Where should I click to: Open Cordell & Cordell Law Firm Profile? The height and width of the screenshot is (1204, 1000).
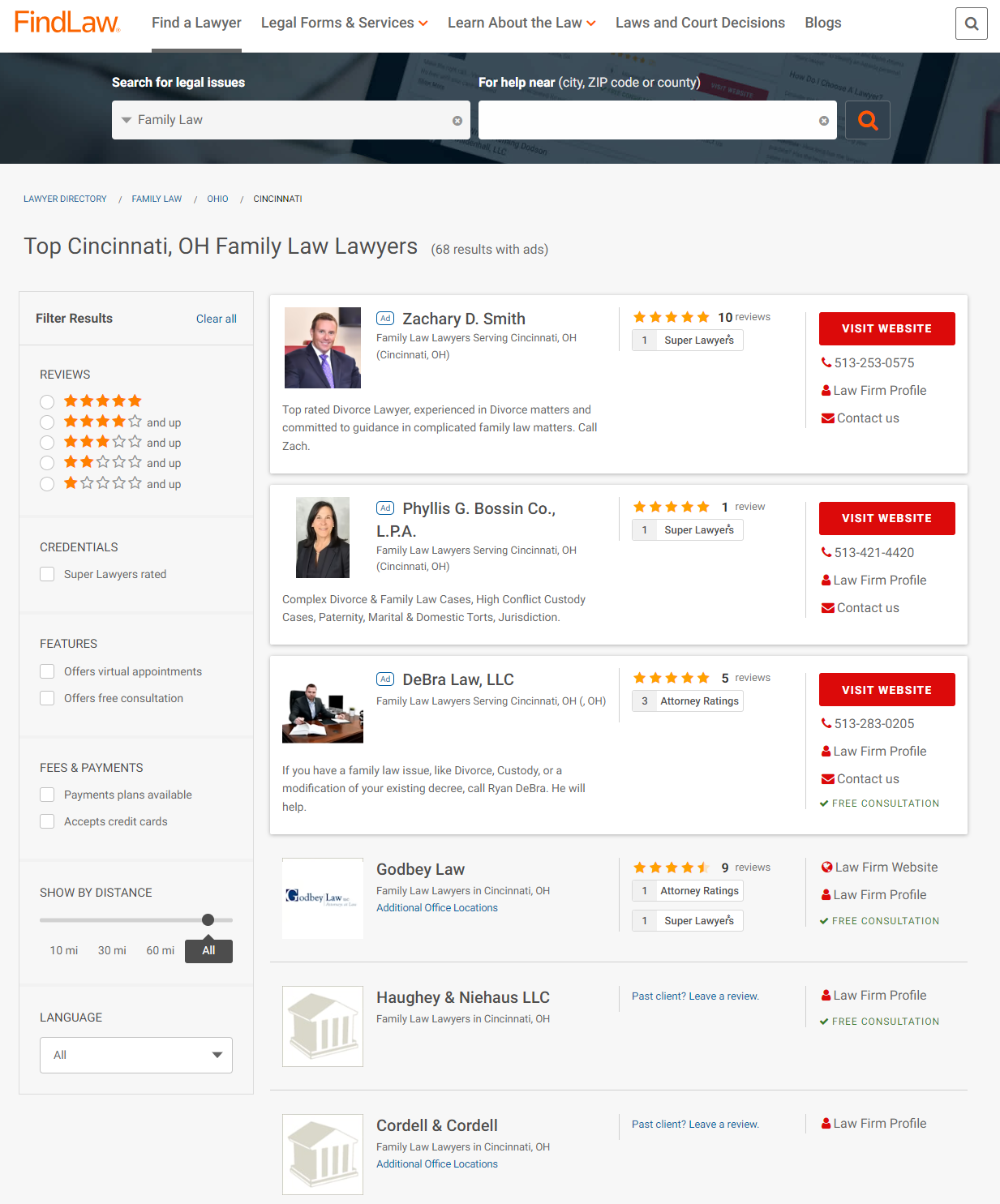tap(873, 1124)
